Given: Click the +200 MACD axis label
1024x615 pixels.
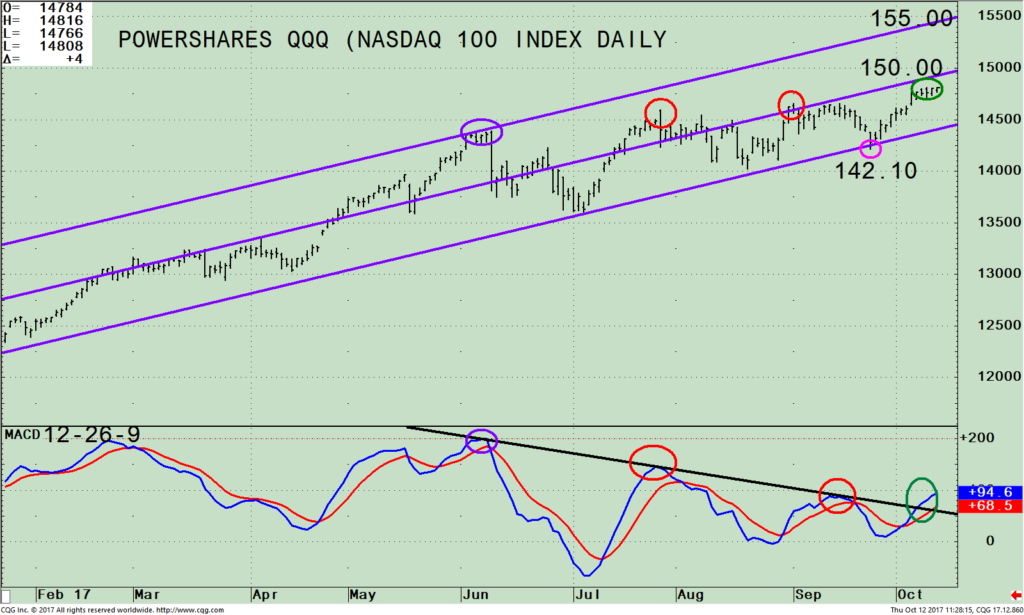Looking at the screenshot, I should [977, 438].
